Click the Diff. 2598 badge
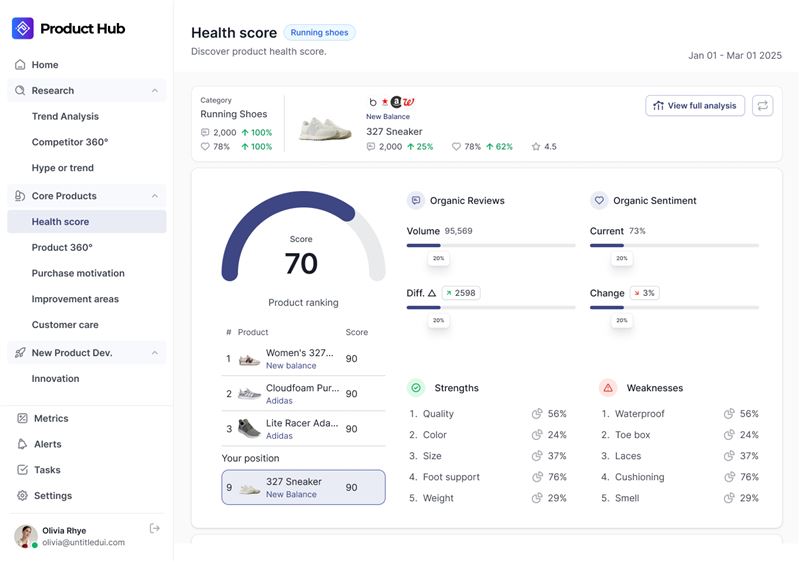 (x=461, y=293)
